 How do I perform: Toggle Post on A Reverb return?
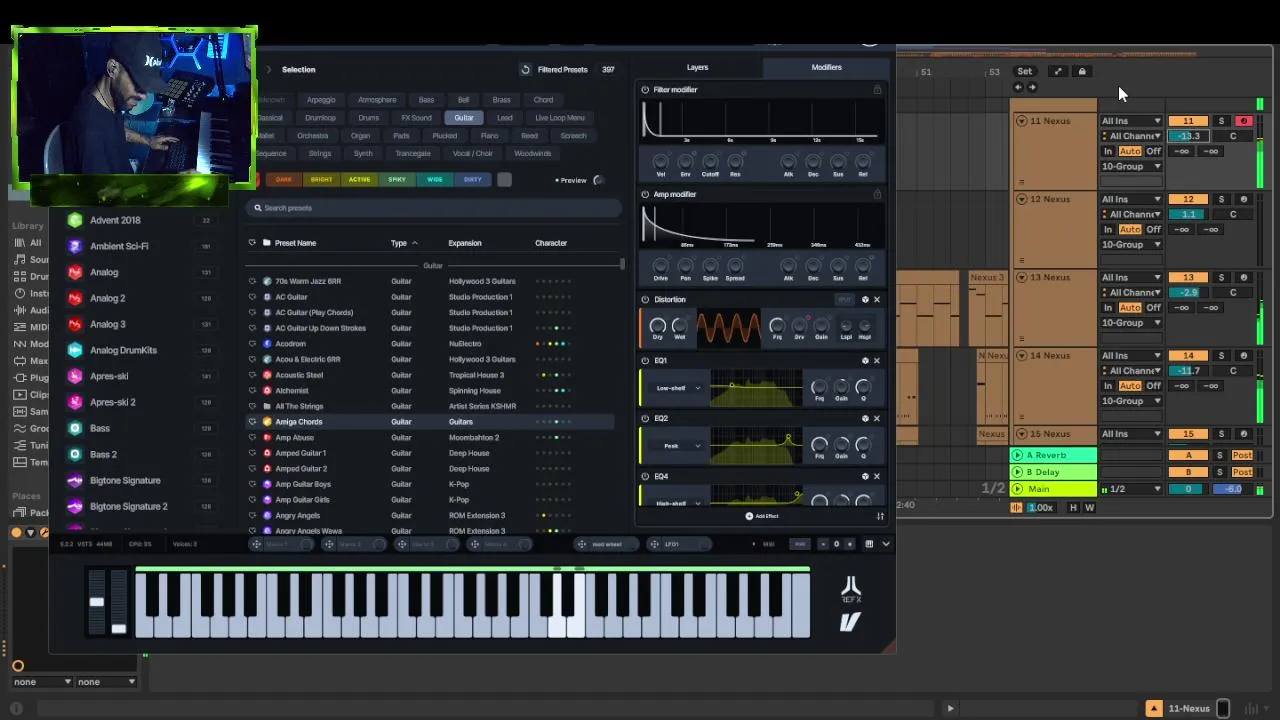tap(1242, 456)
